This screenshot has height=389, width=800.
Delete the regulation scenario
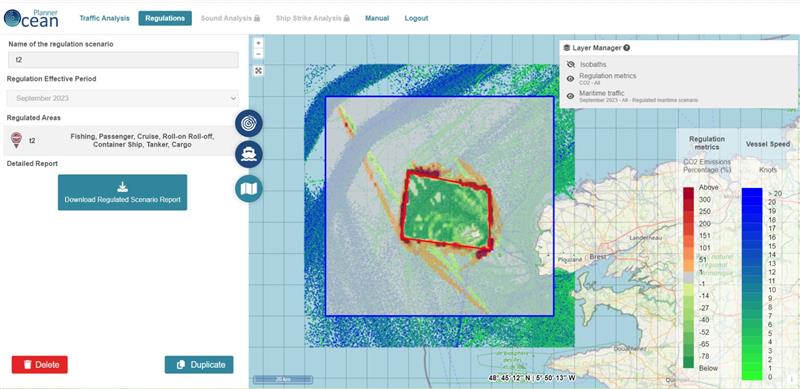point(40,364)
